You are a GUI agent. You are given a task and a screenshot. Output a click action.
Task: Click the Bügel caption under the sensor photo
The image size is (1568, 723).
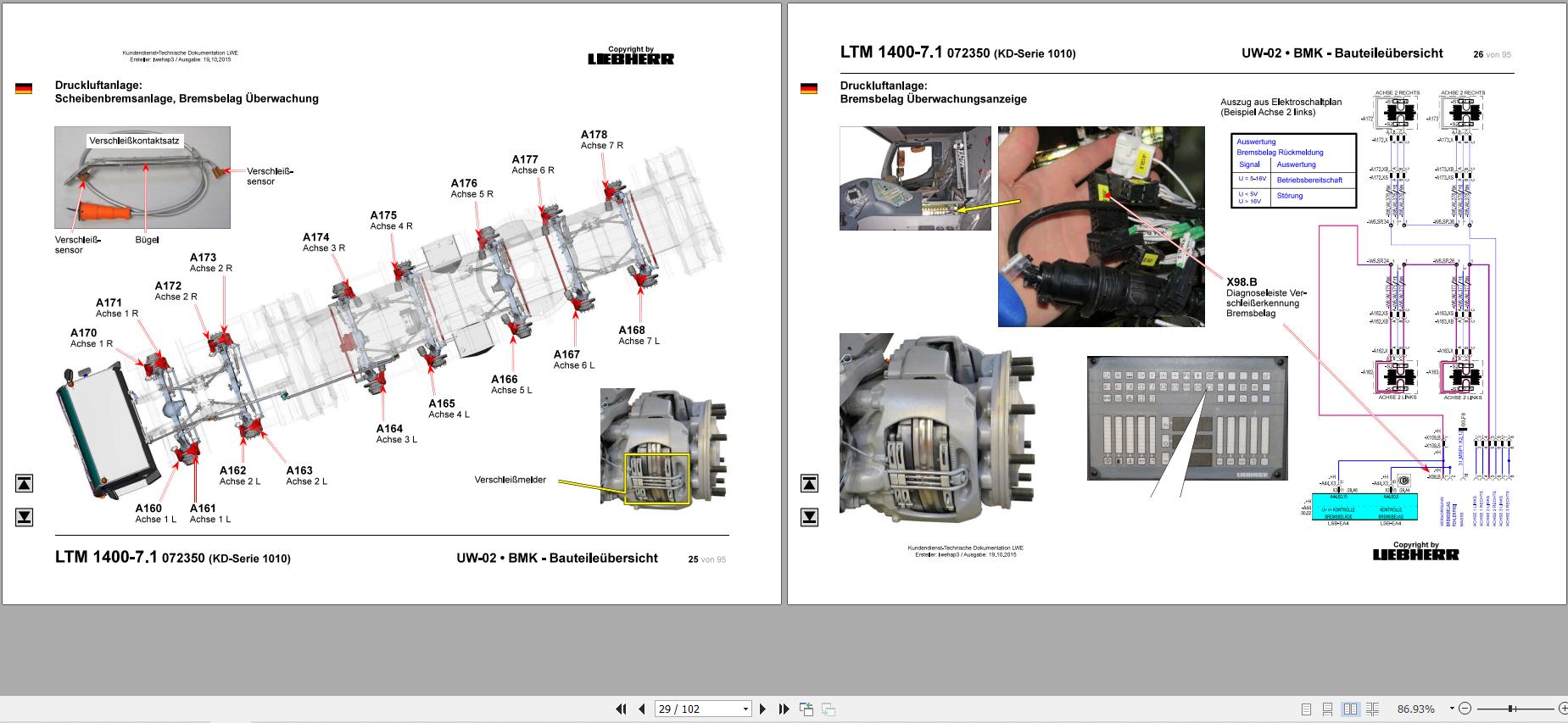click(x=147, y=240)
